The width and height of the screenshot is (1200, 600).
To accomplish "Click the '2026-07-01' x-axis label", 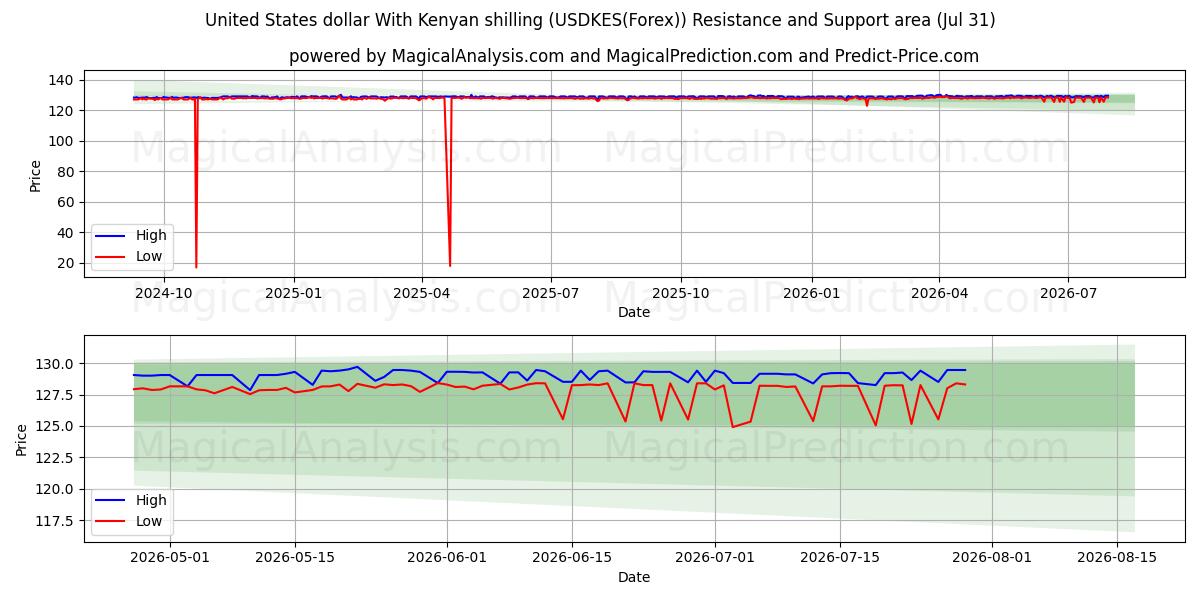I will point(716,558).
